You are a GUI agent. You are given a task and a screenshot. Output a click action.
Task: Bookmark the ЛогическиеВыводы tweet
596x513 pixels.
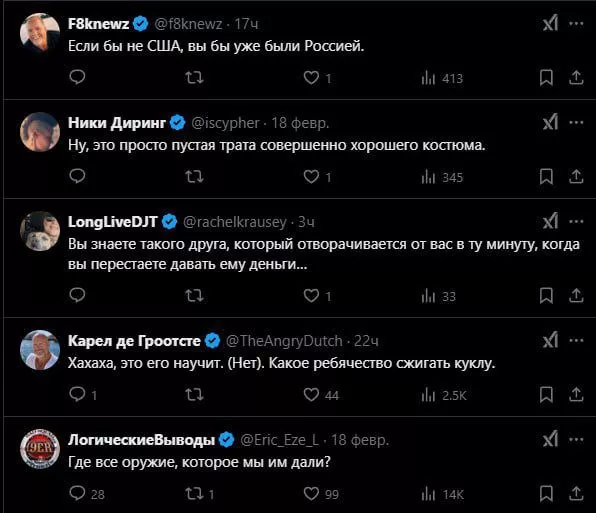coord(546,494)
